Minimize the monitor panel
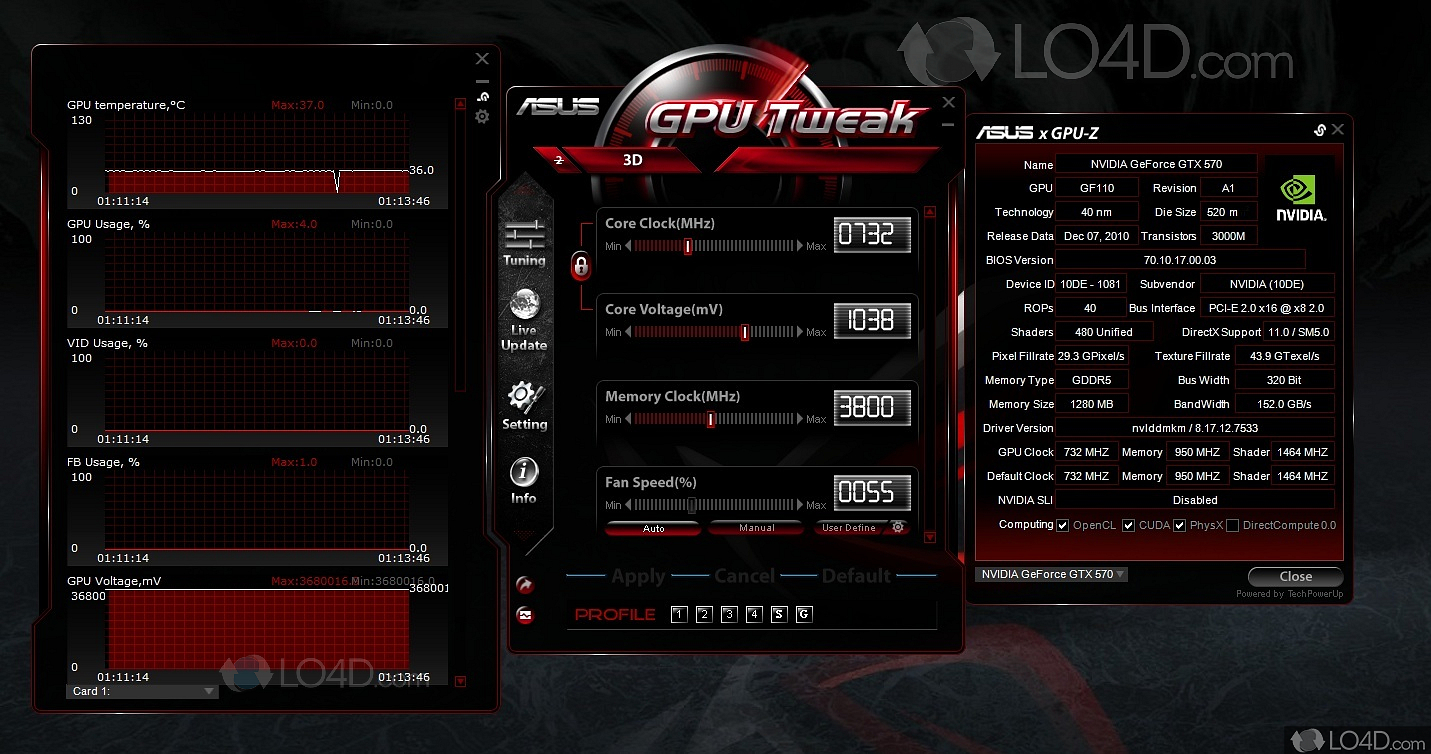Viewport: 1431px width, 754px height. coord(482,81)
